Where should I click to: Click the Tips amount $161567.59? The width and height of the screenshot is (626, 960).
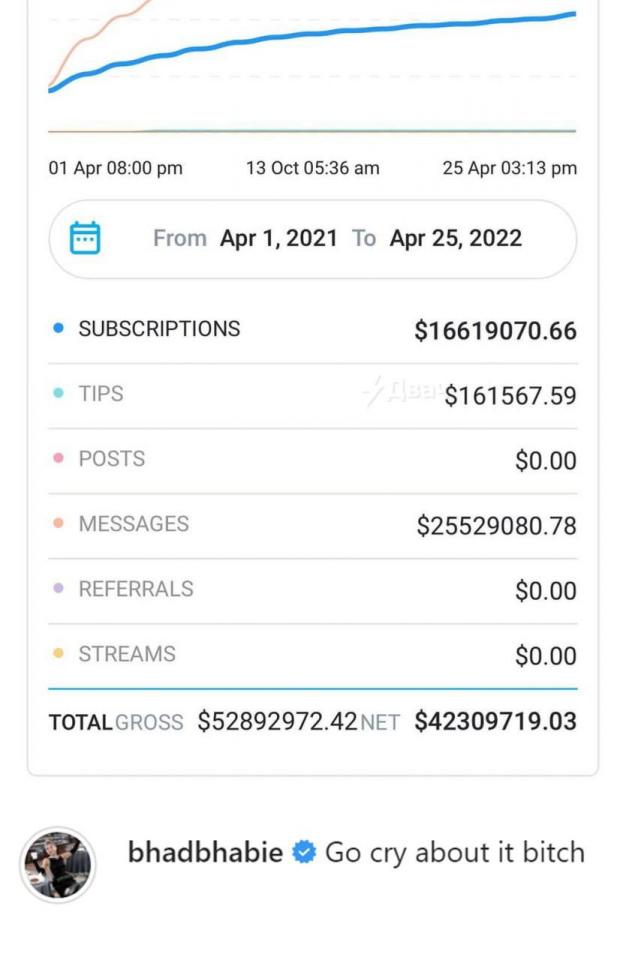(x=510, y=396)
